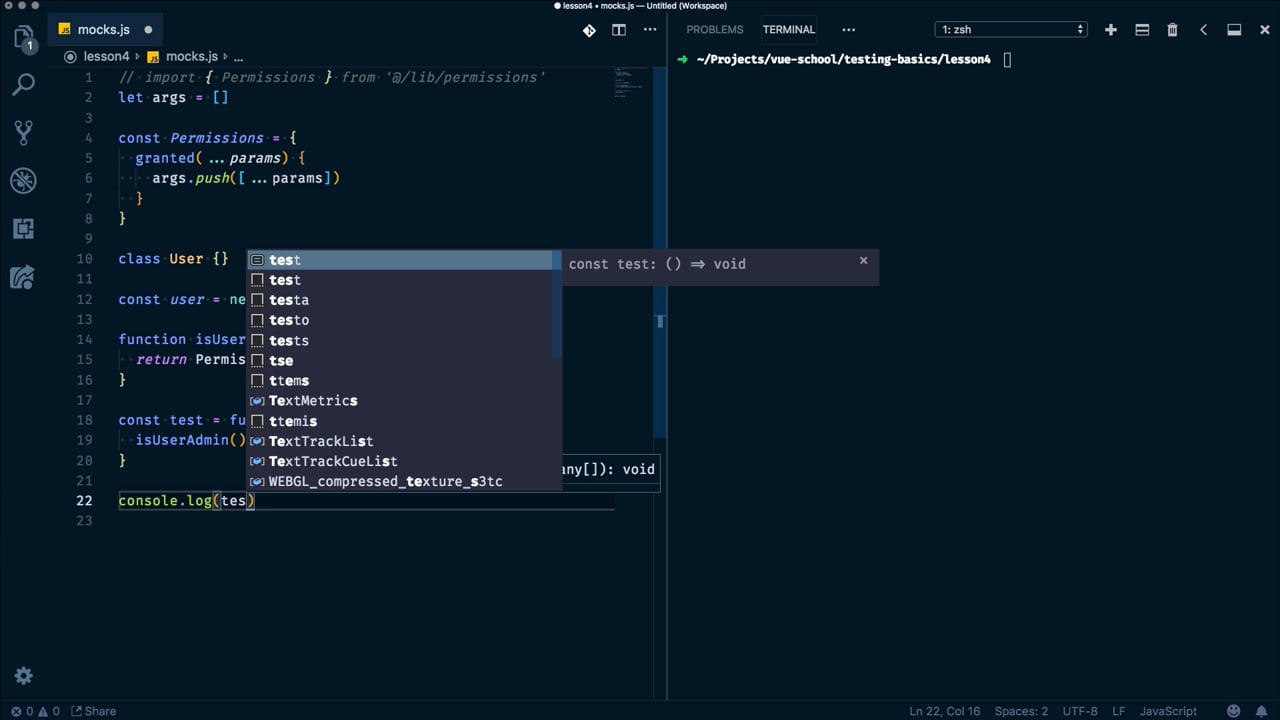Open the terminal selector dropdown '1: zsh'

coord(1011,30)
